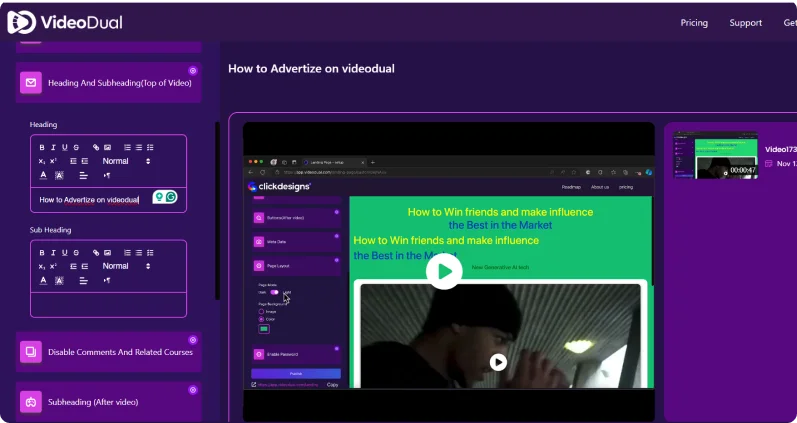Toggle bold in the Heading editor toolbar
The width and height of the screenshot is (797, 423).
pyautogui.click(x=42, y=147)
